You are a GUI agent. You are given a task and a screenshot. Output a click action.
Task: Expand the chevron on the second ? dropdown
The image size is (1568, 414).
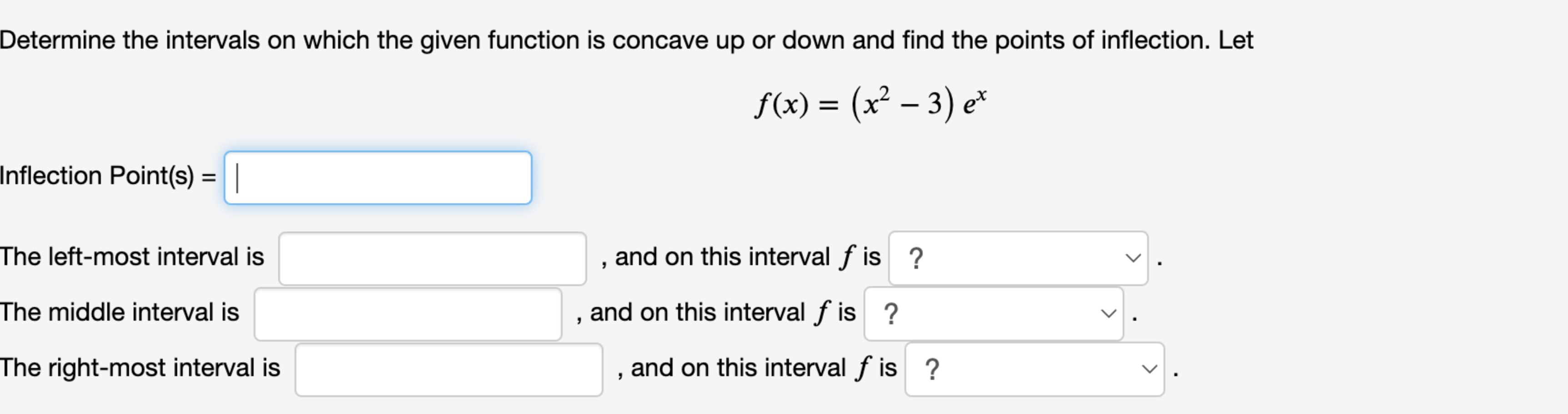pos(1109,313)
